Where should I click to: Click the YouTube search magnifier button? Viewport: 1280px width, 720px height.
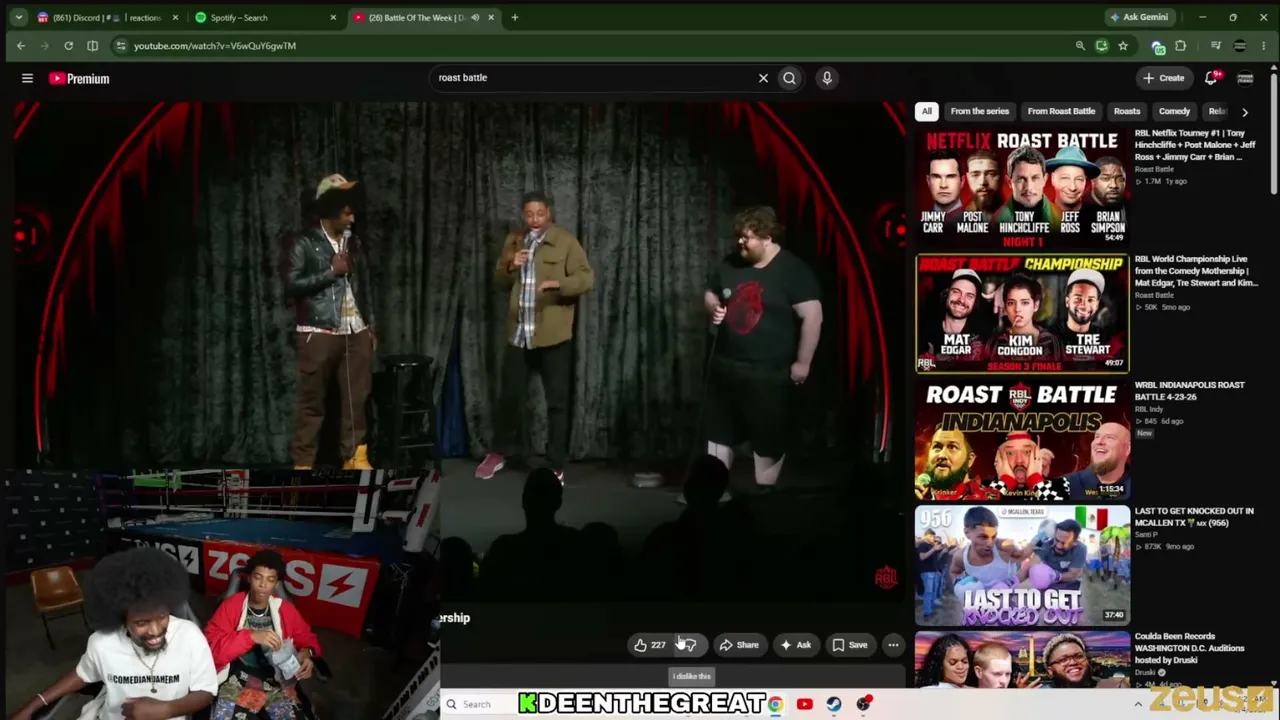789,78
